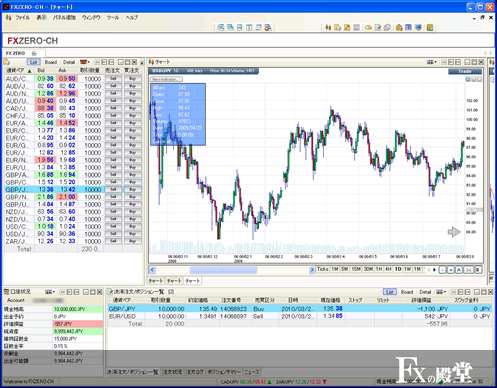Click chart scrollbar left arrow
This screenshot has height=388, width=497.
152,270
